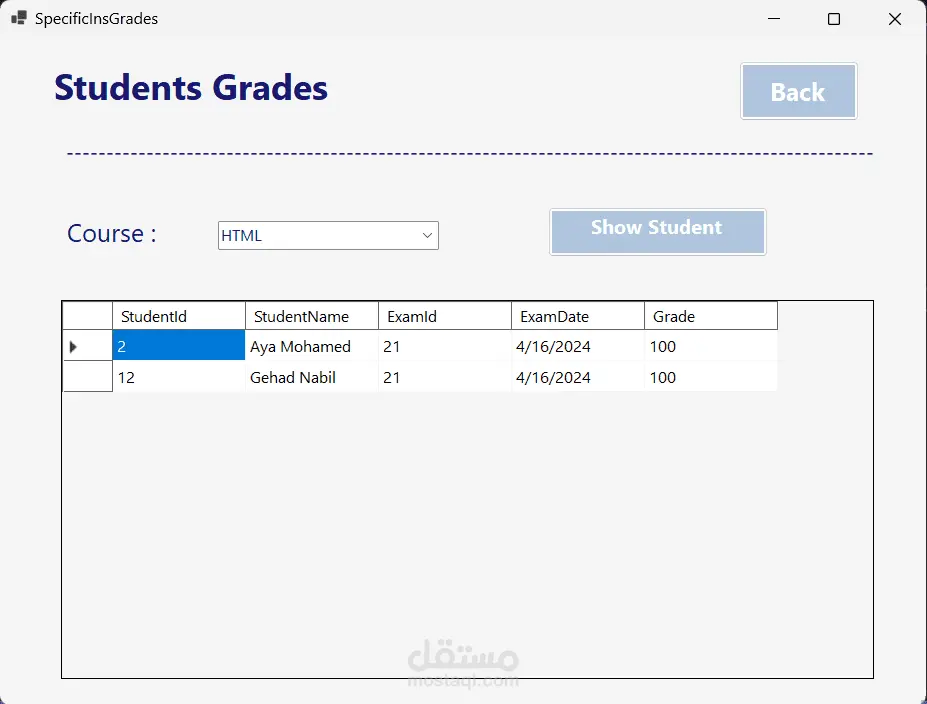Viewport: 927px width, 704px height.
Task: Click the Show Student button
Action: coord(657,232)
